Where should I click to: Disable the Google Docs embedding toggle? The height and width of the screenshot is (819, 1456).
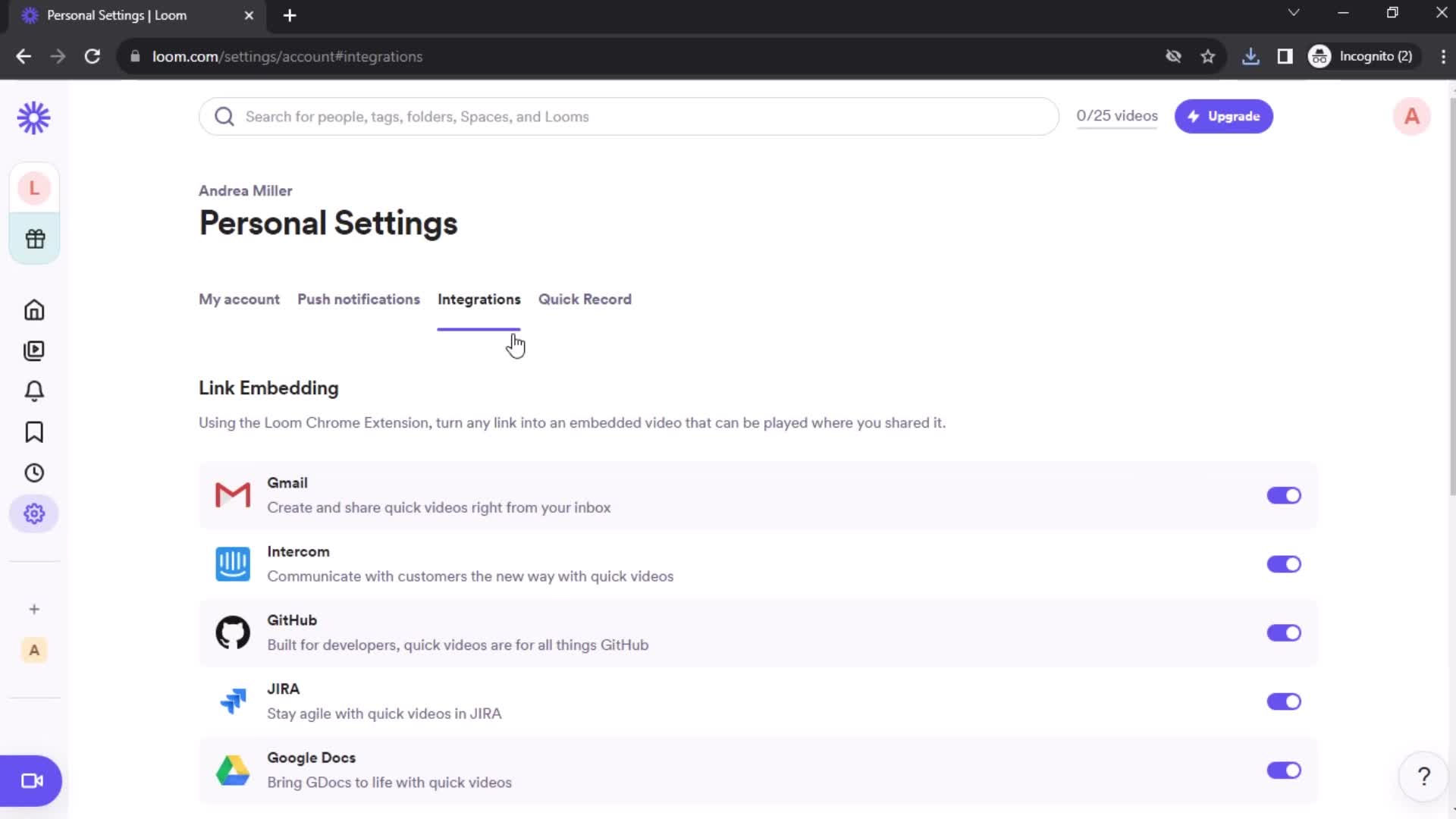click(x=1284, y=770)
